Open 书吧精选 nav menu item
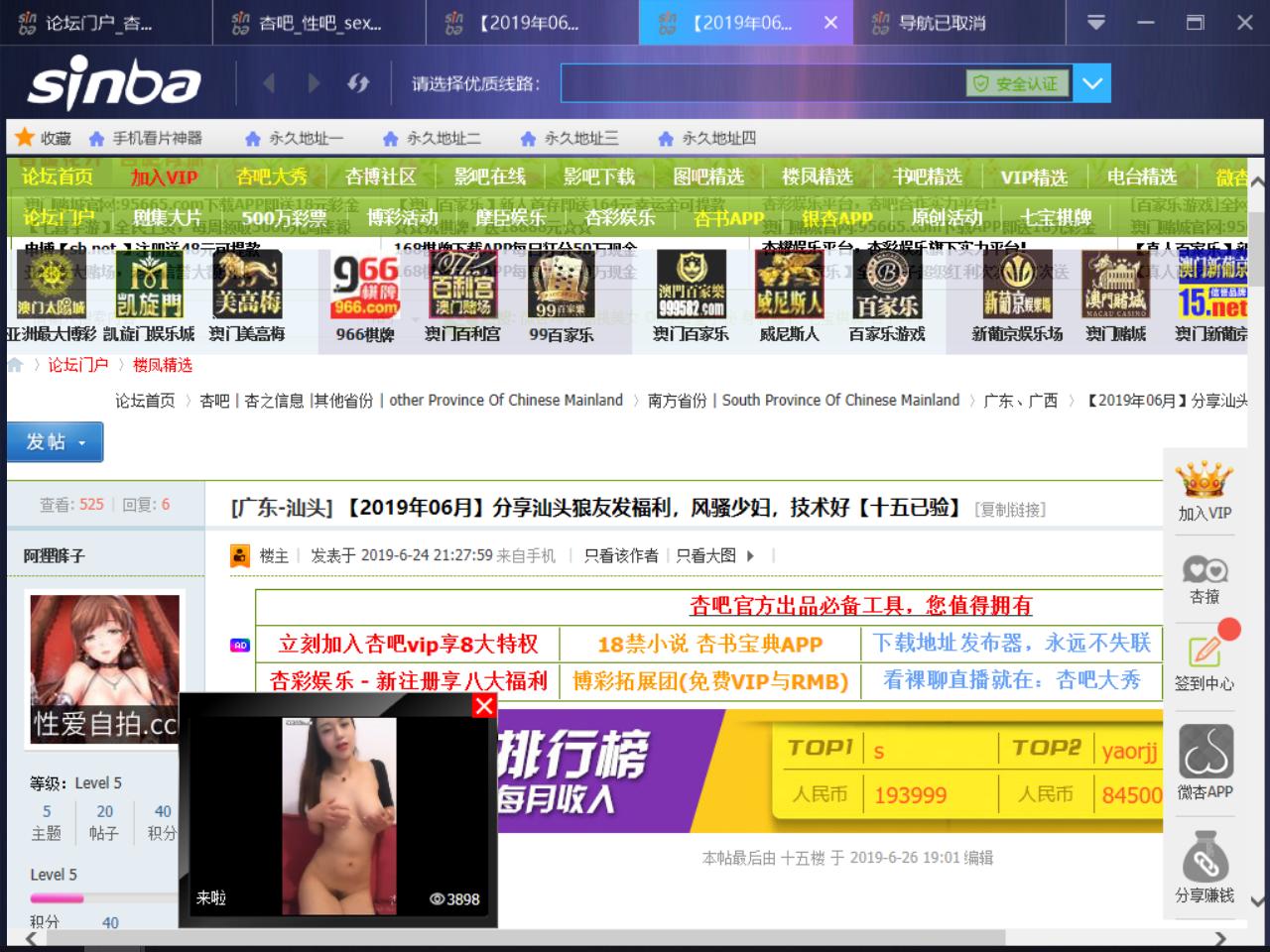The width and height of the screenshot is (1270, 952). coord(927,177)
